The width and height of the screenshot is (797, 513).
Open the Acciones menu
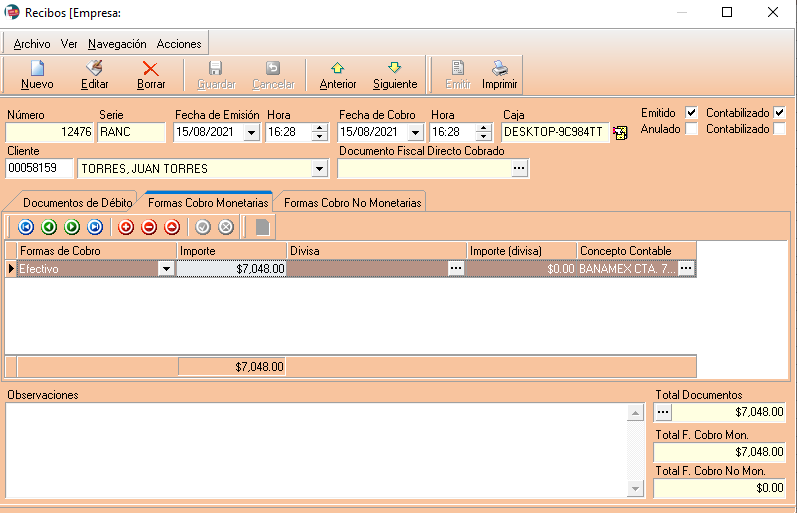[178, 44]
